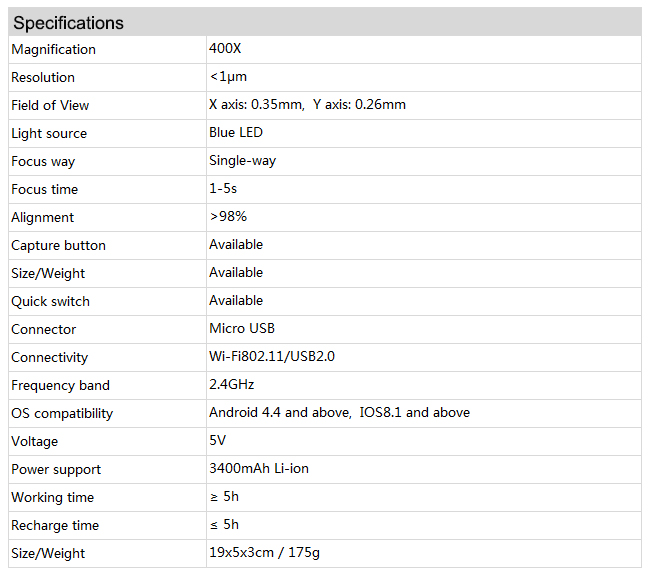This screenshot has height=577, width=650.
Task: Select the Magnification row label
Action: point(53,49)
